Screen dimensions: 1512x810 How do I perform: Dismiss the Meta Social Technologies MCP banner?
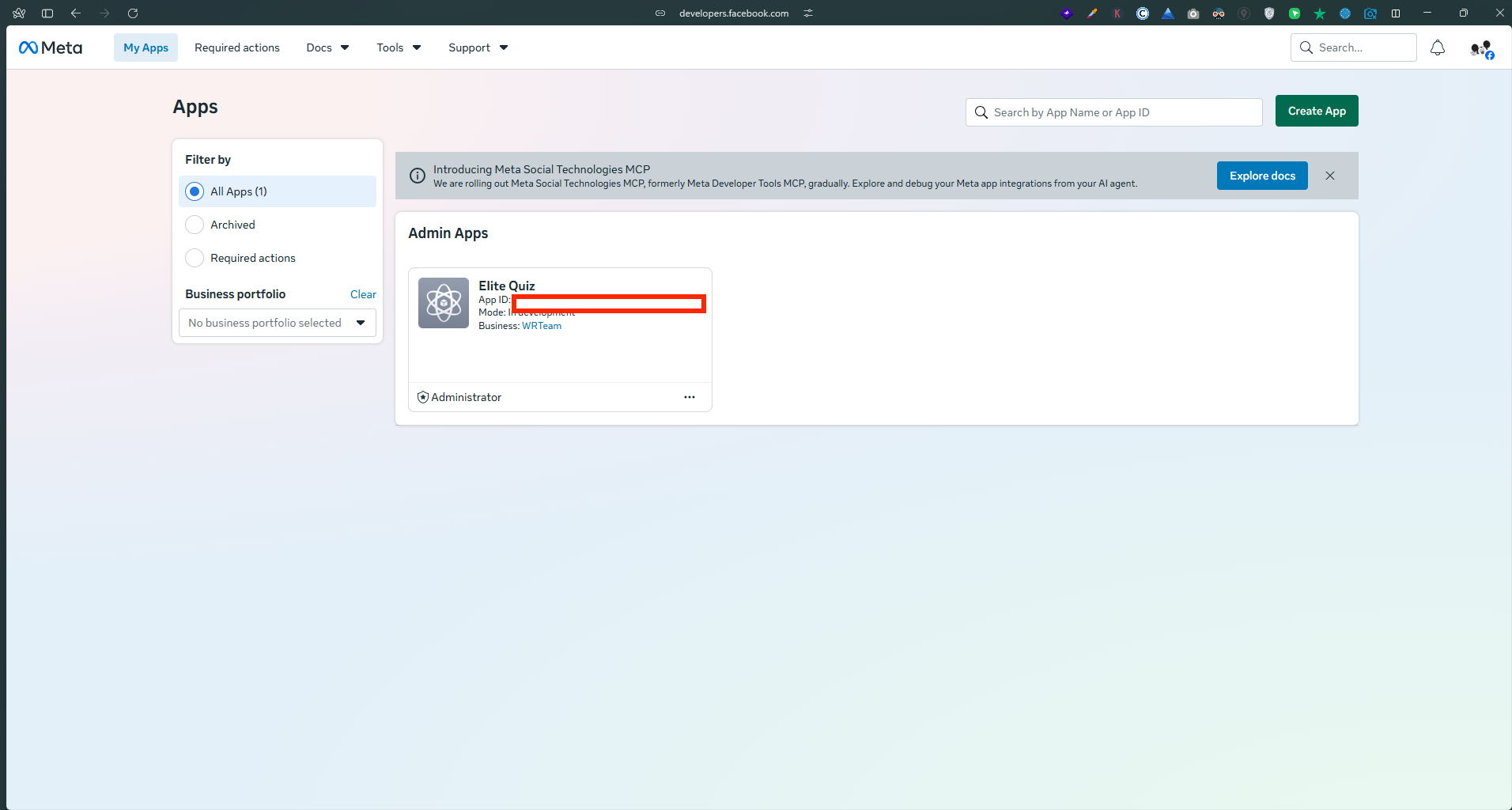[x=1330, y=176]
